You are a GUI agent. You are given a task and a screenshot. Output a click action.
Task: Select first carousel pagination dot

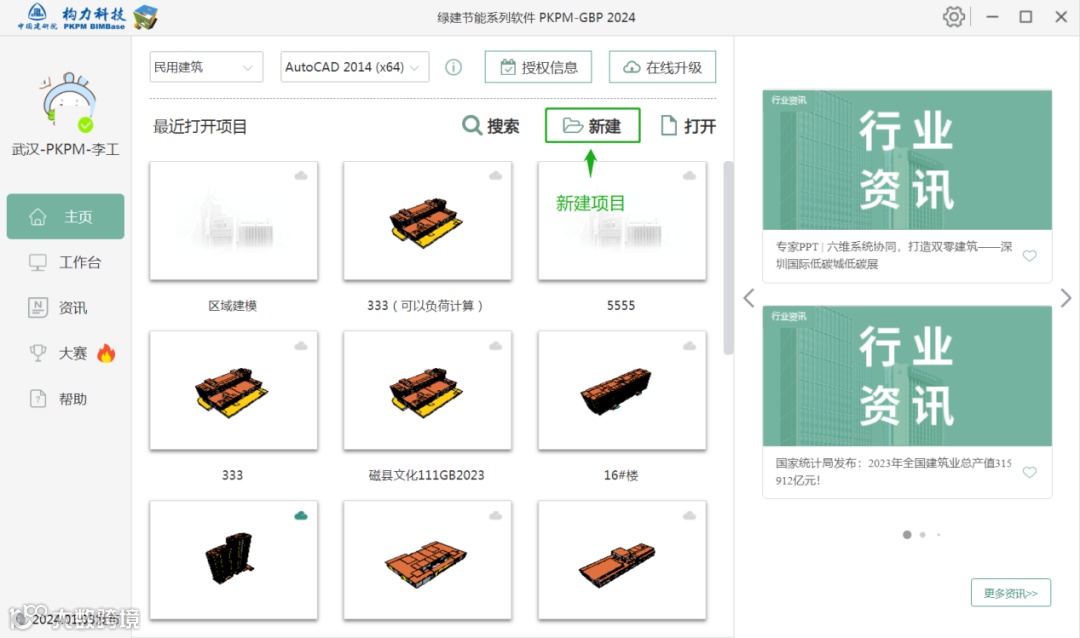pos(907,535)
